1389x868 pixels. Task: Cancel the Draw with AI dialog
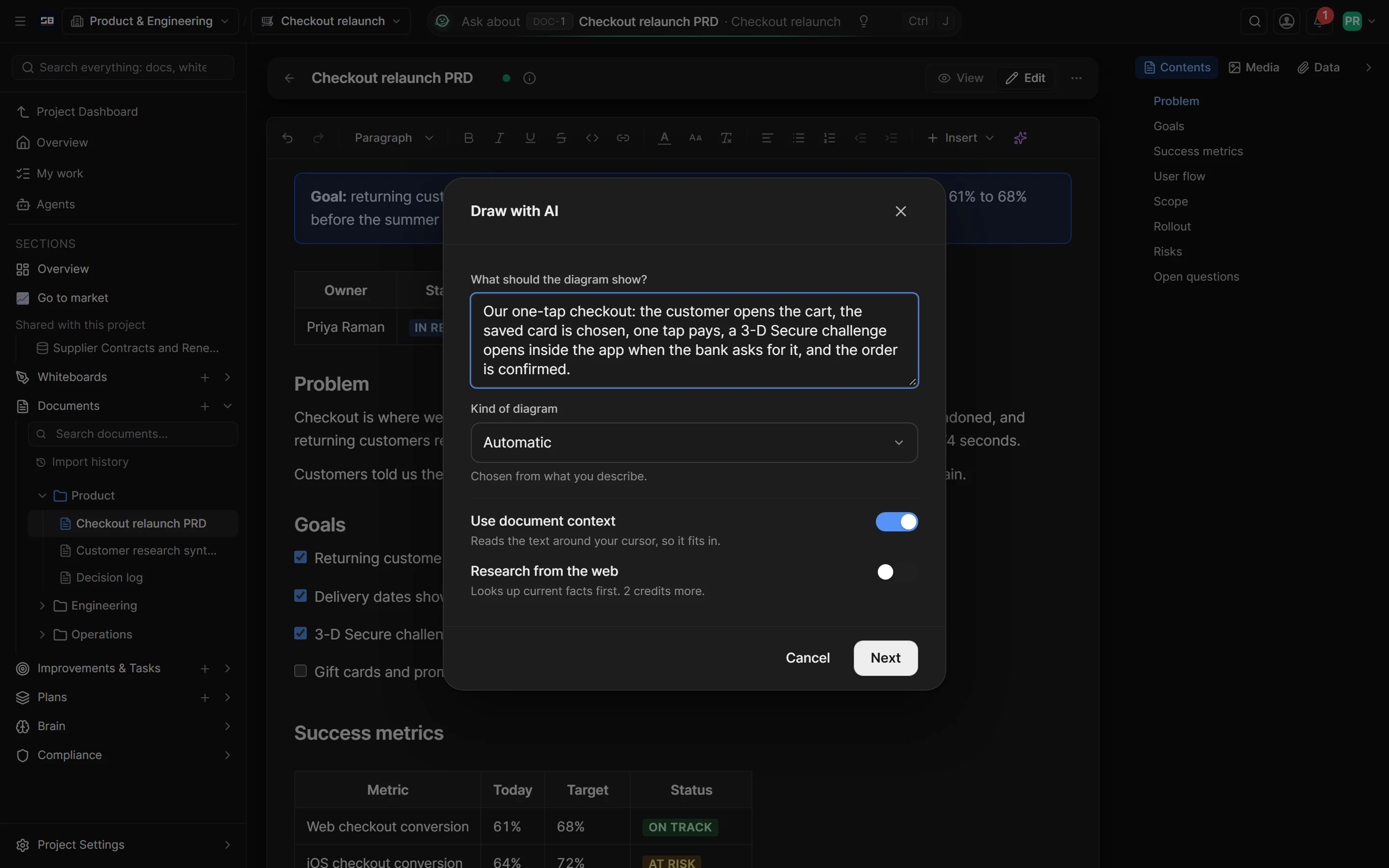pos(807,658)
